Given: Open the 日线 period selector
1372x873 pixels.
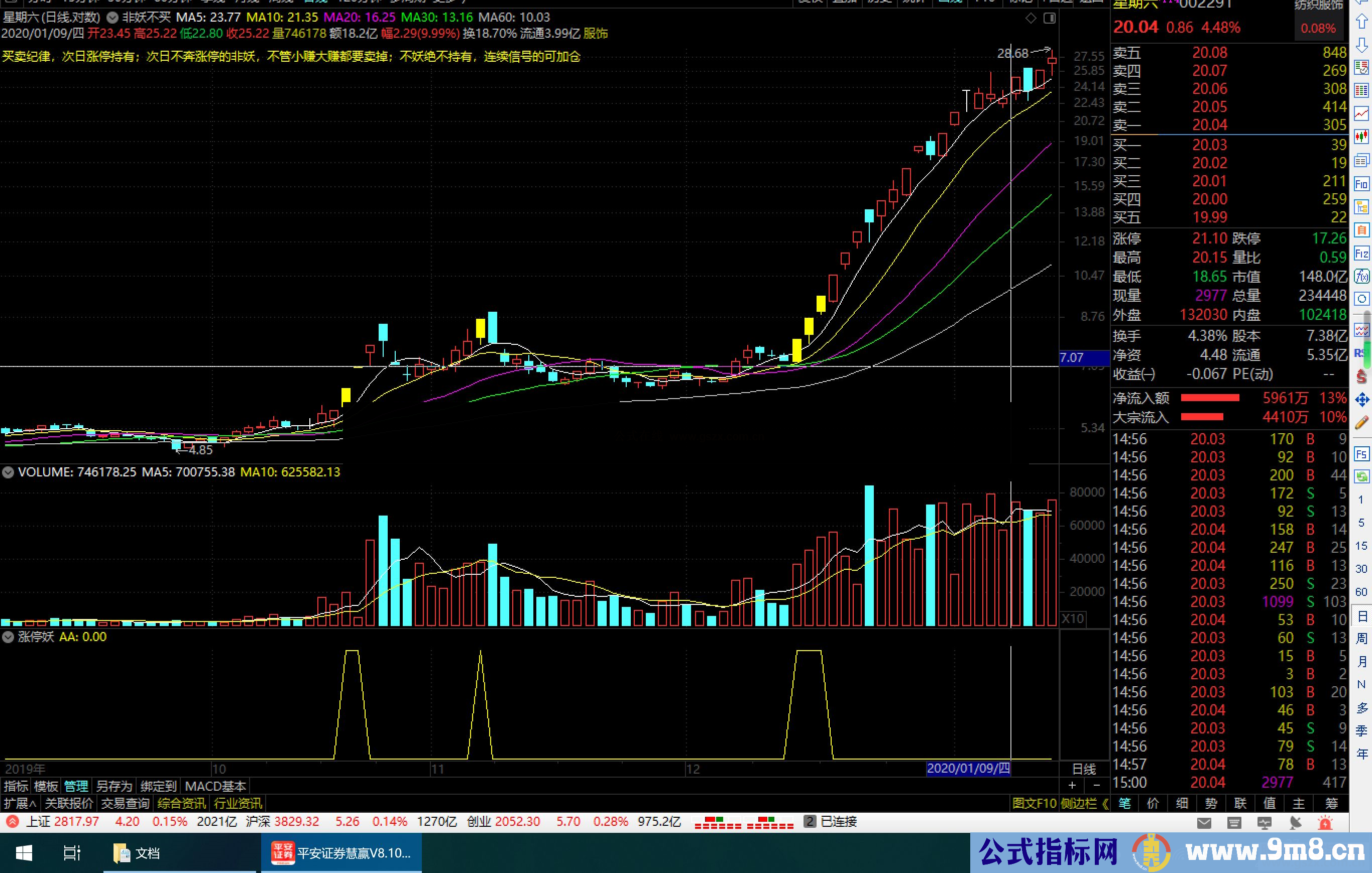Looking at the screenshot, I should coord(1083,770).
